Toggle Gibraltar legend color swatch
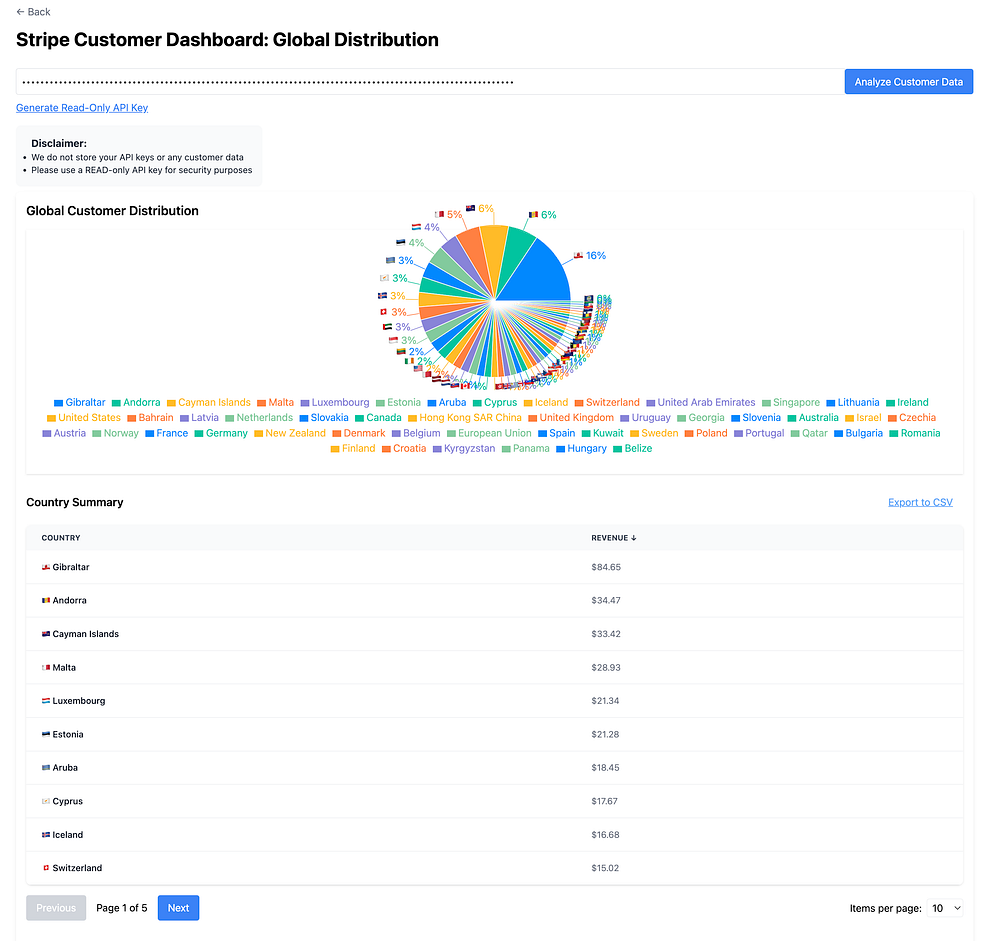The image size is (1000, 941). (x=58, y=403)
